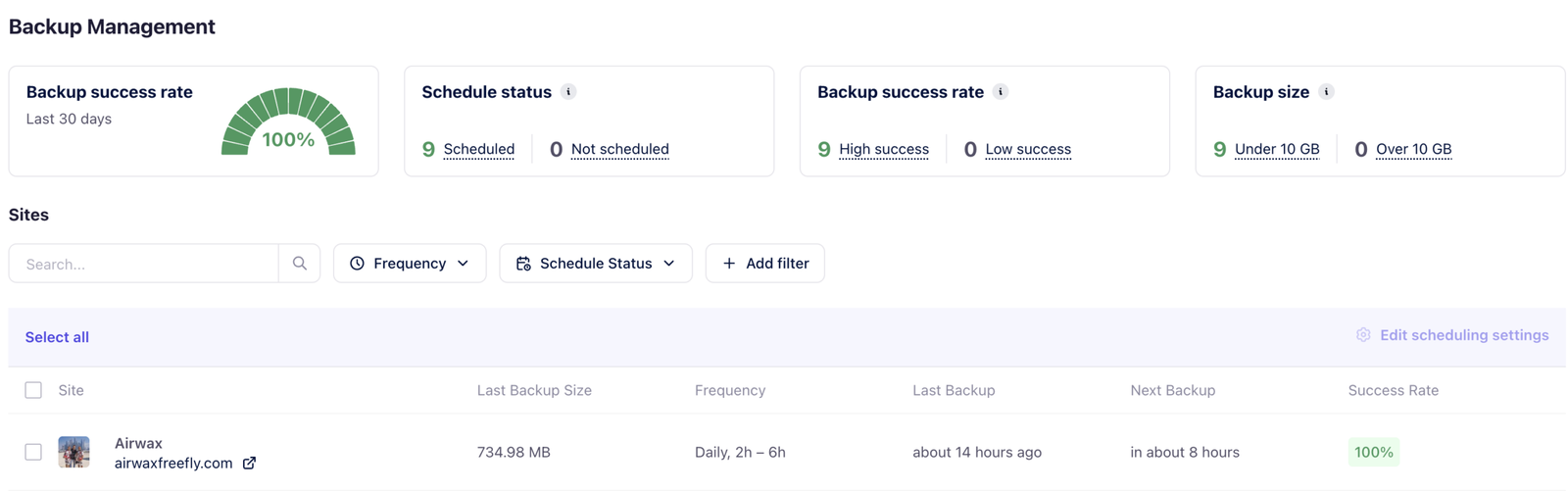Screen dimensions: 1568x491
Task: Click the High success link
Action: pyautogui.click(x=884, y=149)
